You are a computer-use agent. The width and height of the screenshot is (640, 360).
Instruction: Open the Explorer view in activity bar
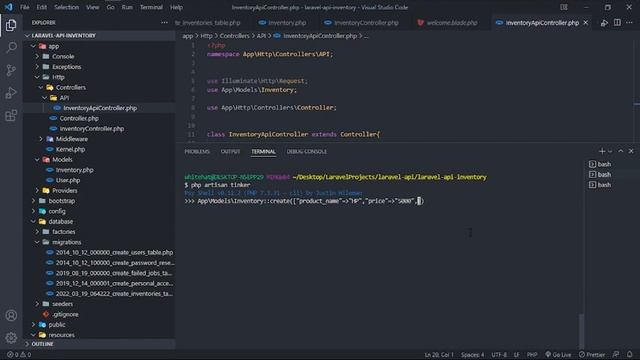11,25
